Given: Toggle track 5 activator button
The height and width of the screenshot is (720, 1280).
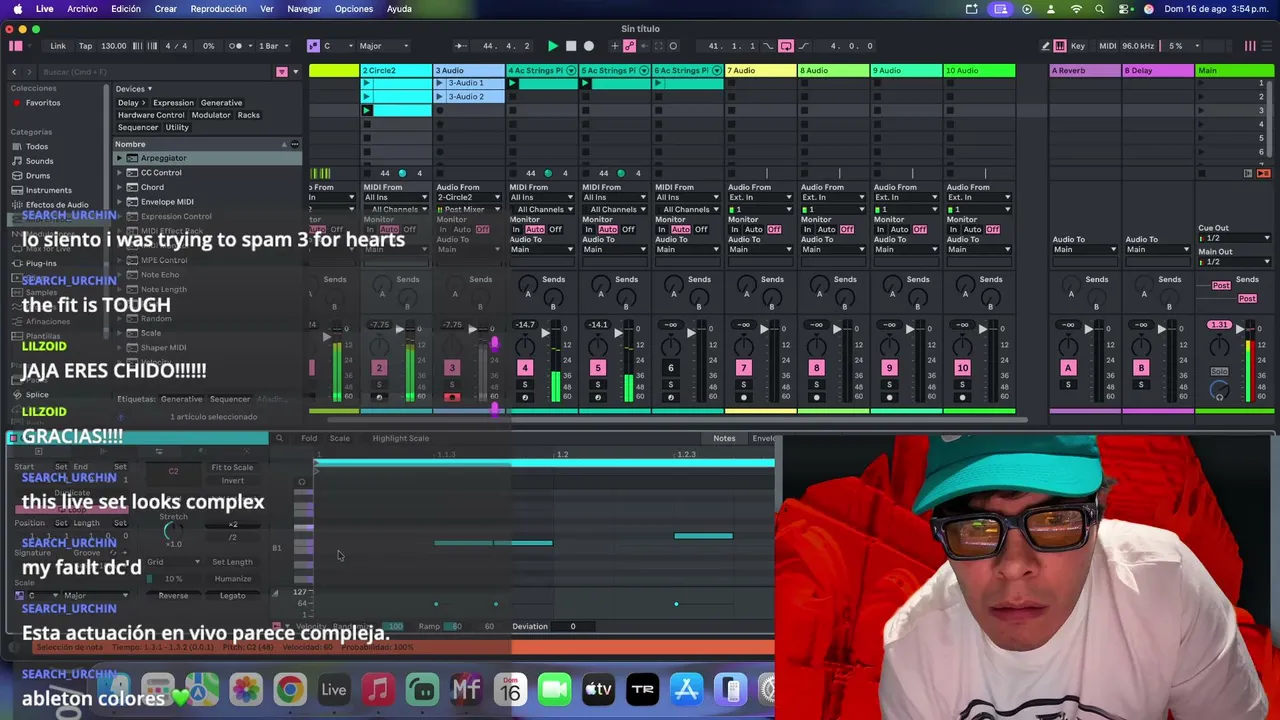Looking at the screenshot, I should tap(597, 368).
